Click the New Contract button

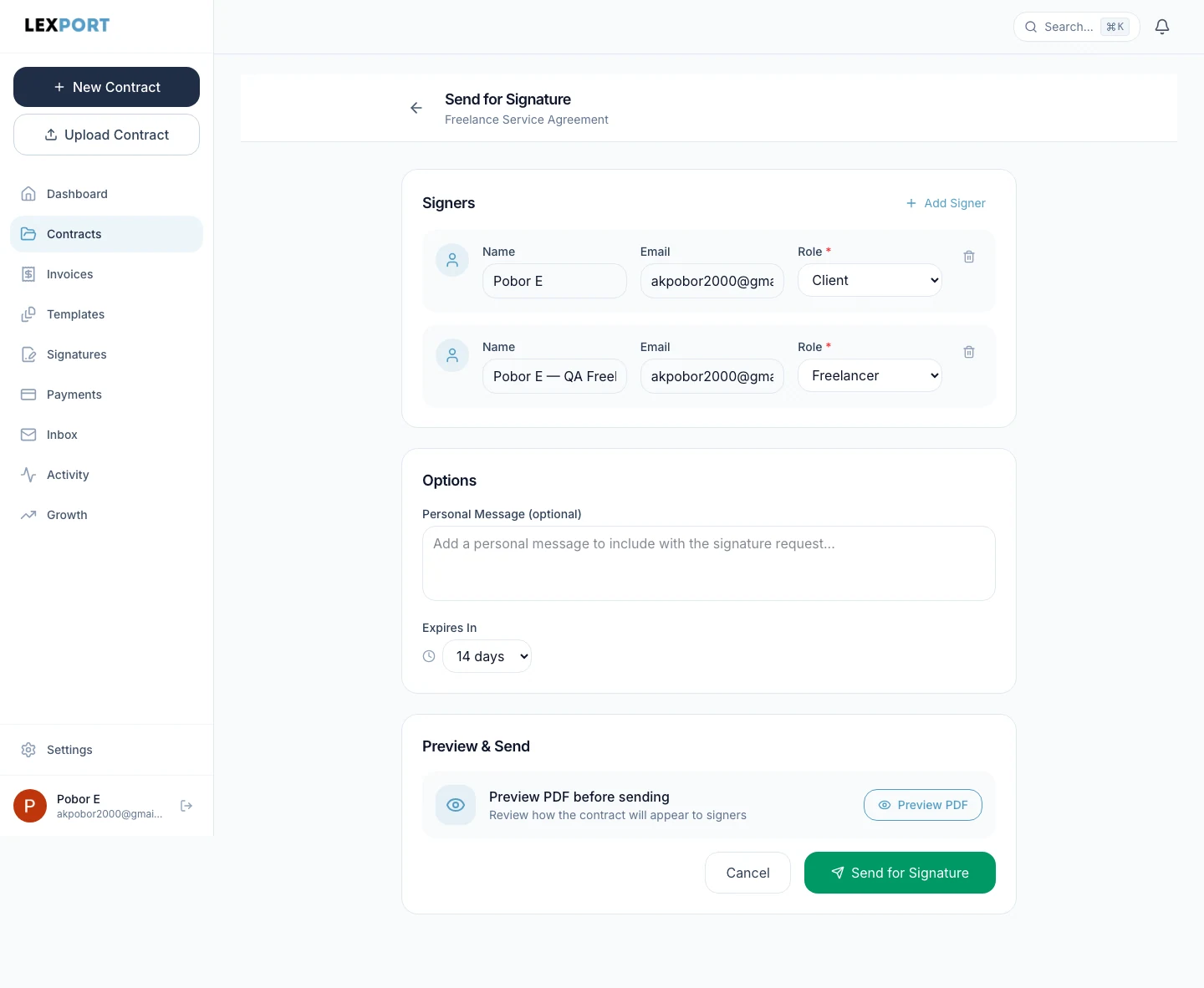[x=106, y=87]
